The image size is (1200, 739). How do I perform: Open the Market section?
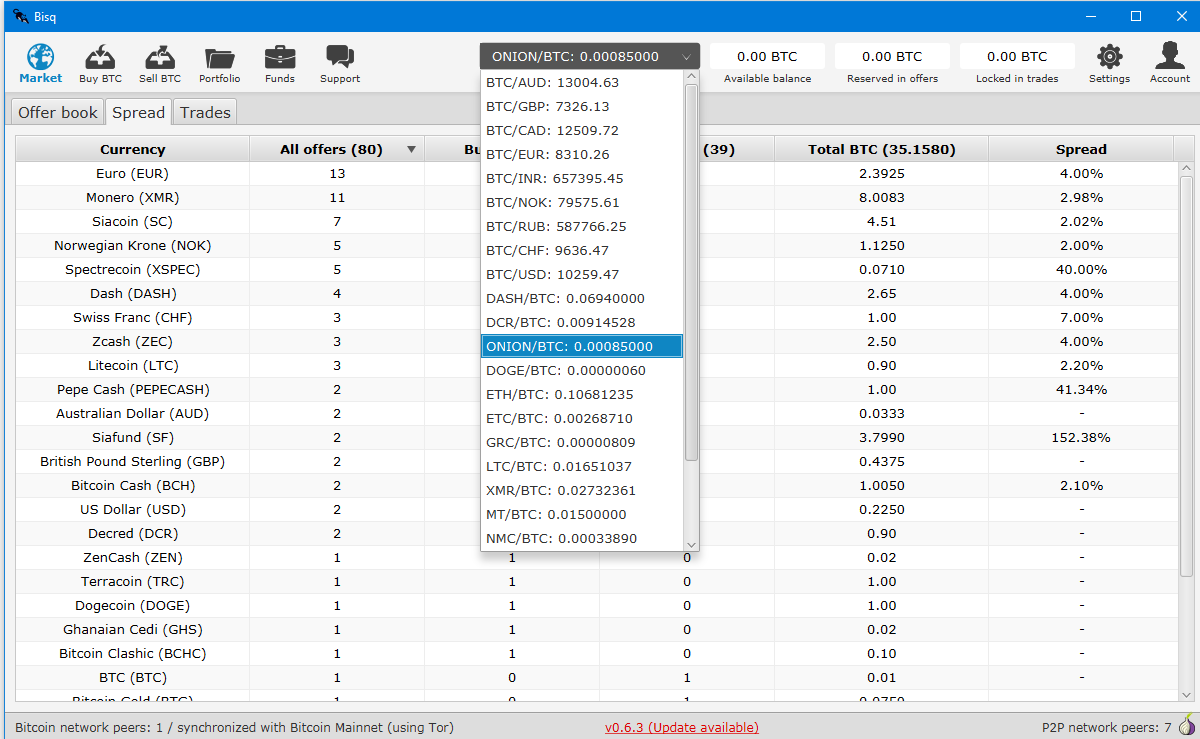(40, 64)
